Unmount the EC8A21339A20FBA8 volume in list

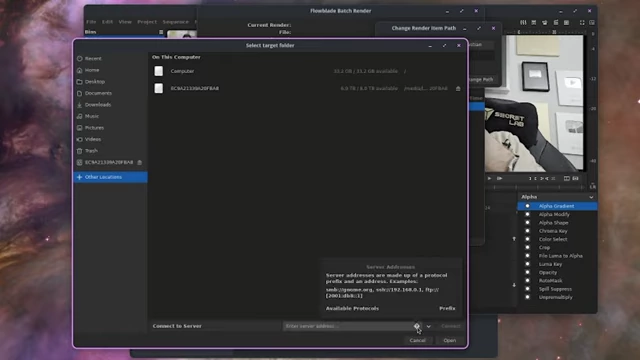click(458, 89)
